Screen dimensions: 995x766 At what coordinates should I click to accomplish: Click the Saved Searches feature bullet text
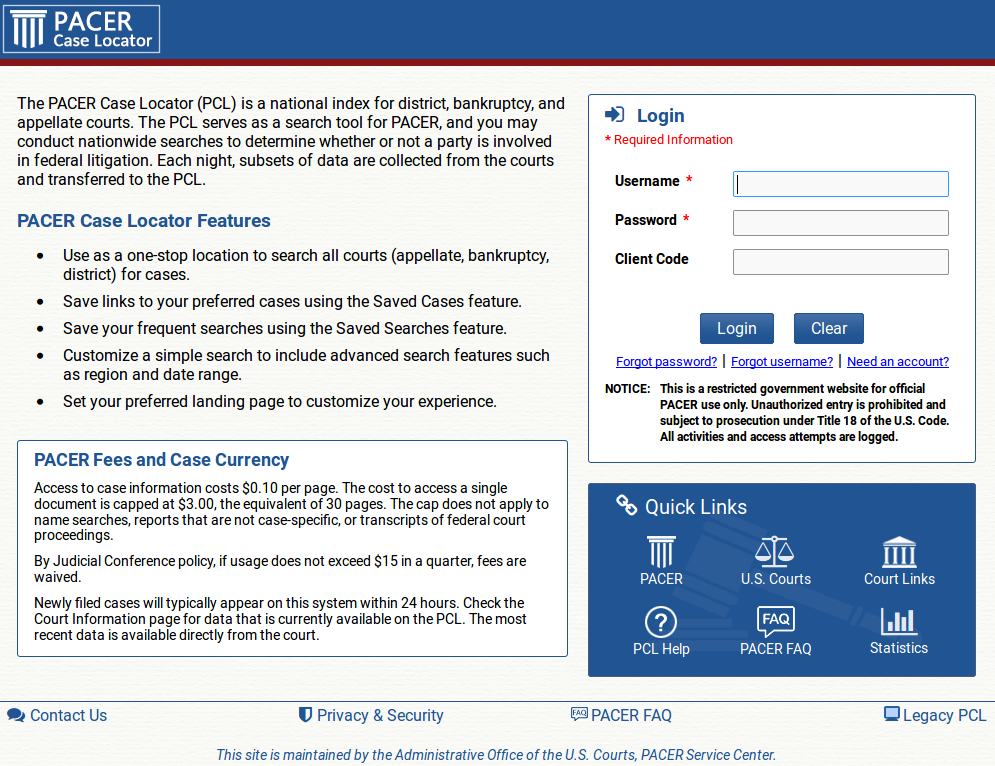click(284, 328)
